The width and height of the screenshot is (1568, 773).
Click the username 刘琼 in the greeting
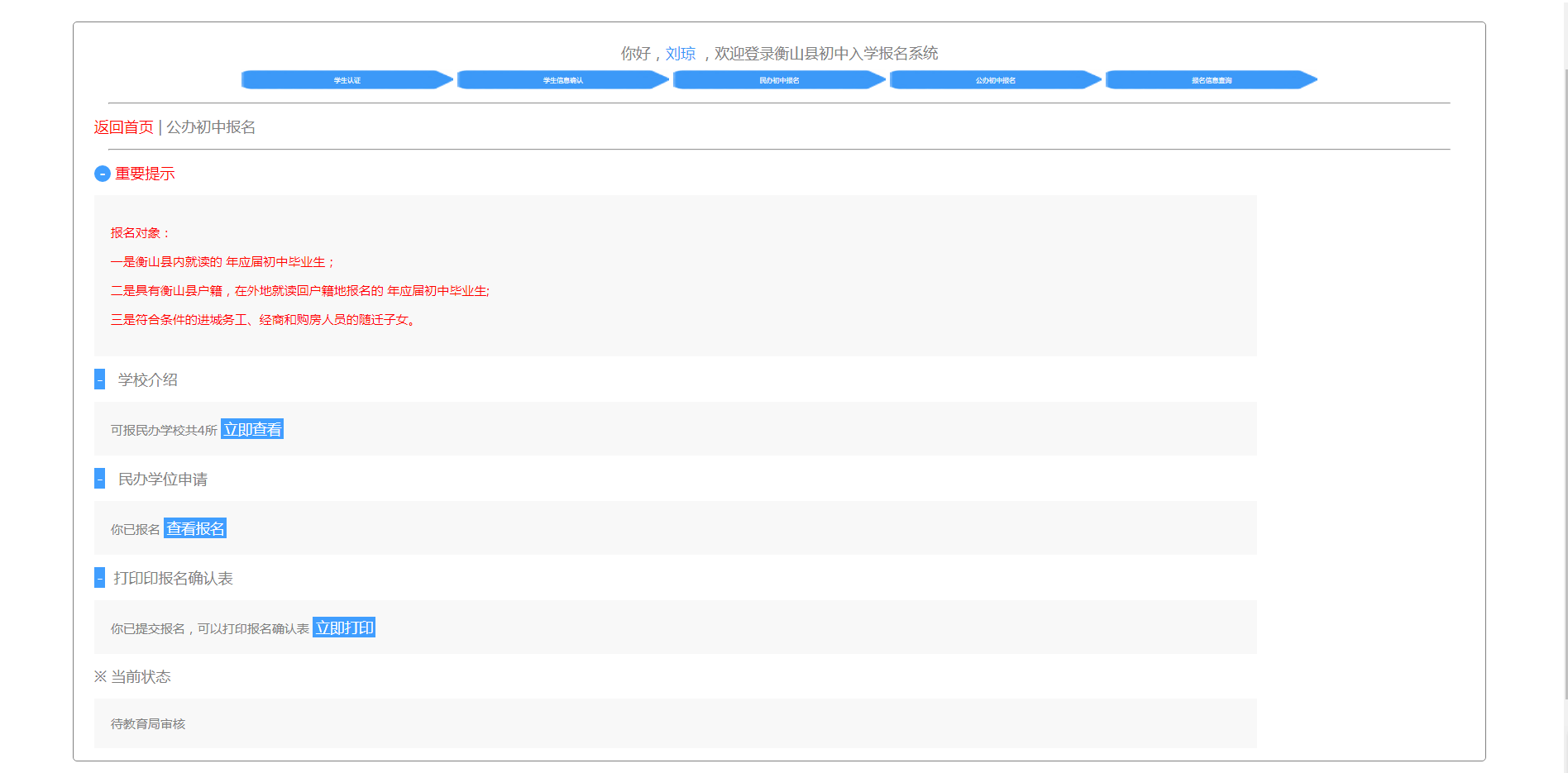coord(680,54)
